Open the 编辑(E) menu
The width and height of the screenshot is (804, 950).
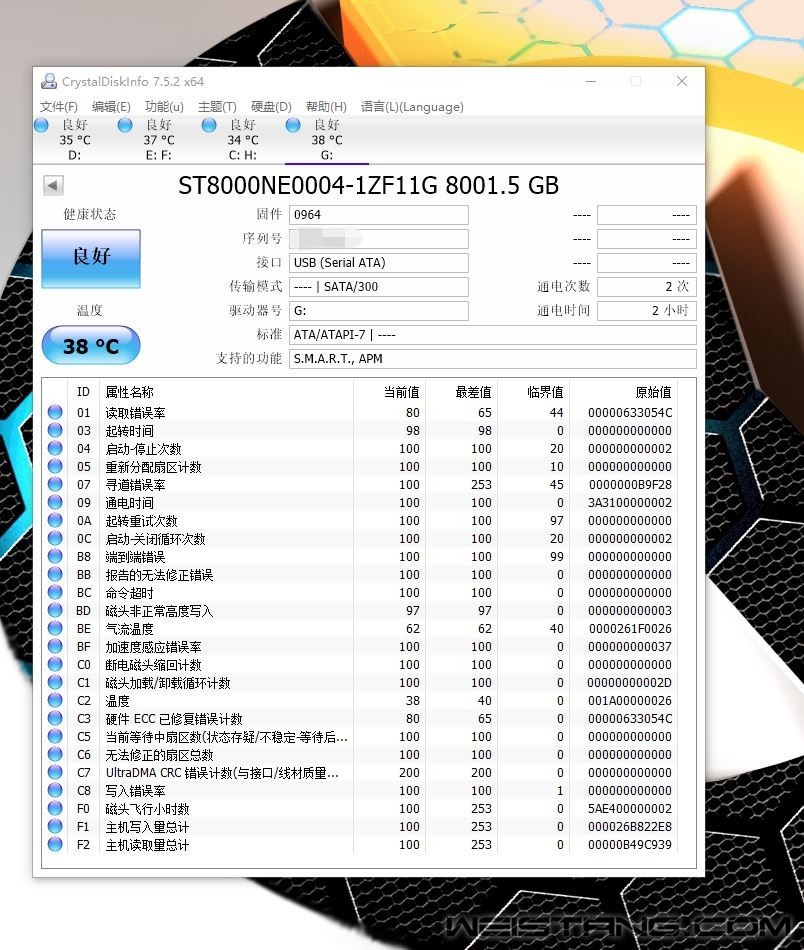tap(111, 107)
